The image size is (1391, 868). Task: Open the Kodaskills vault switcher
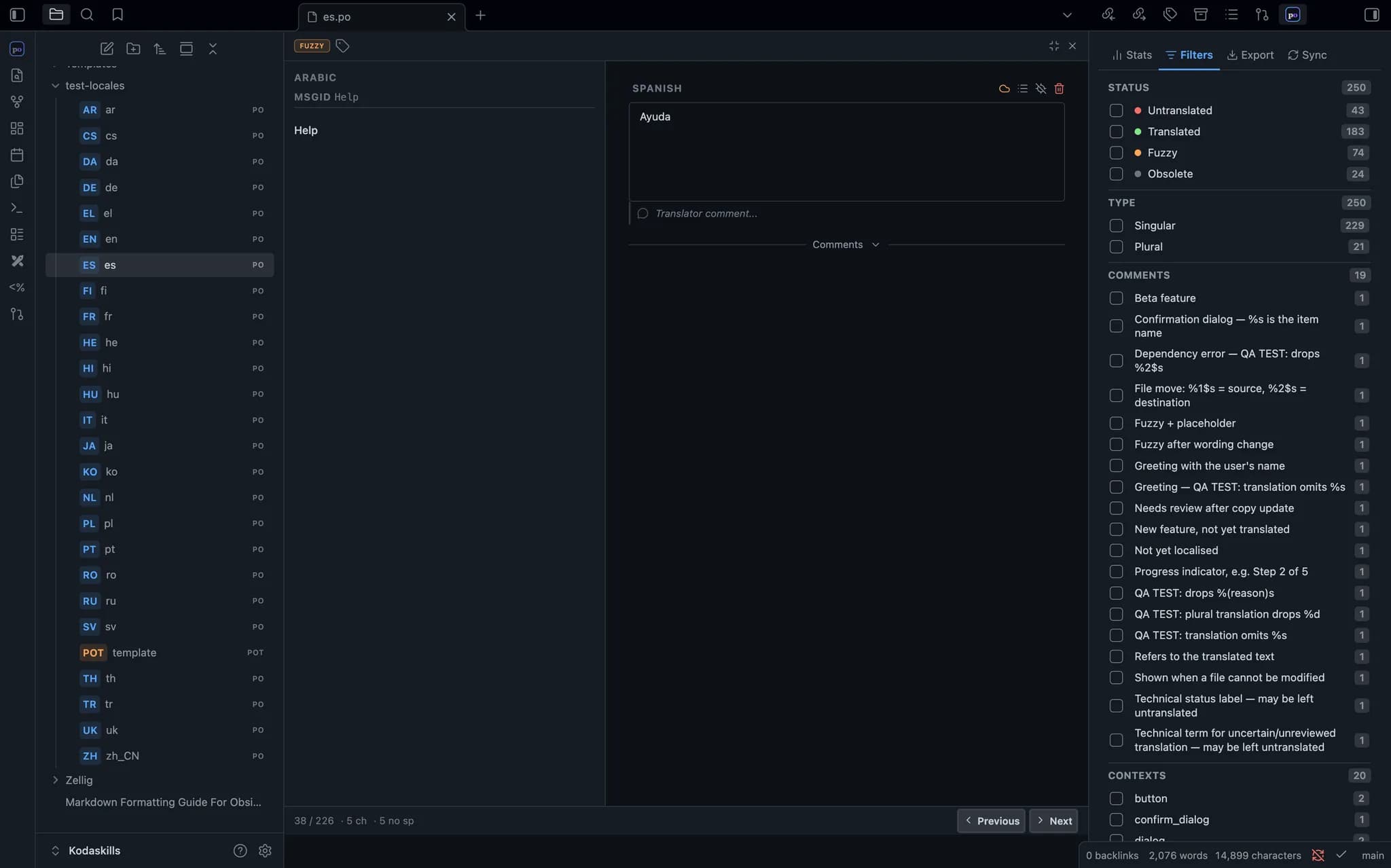(86, 851)
